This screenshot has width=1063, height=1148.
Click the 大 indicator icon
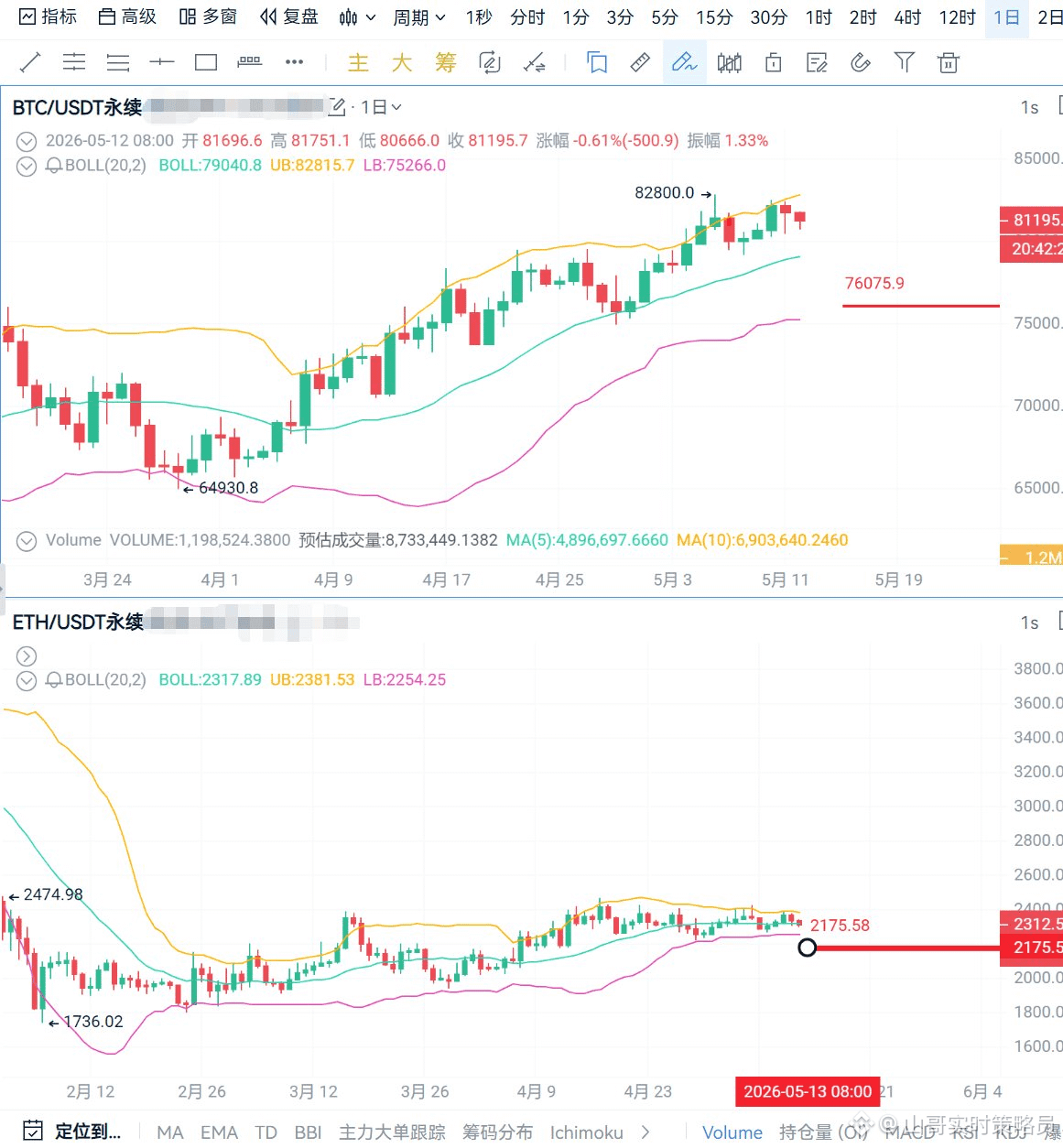(402, 62)
